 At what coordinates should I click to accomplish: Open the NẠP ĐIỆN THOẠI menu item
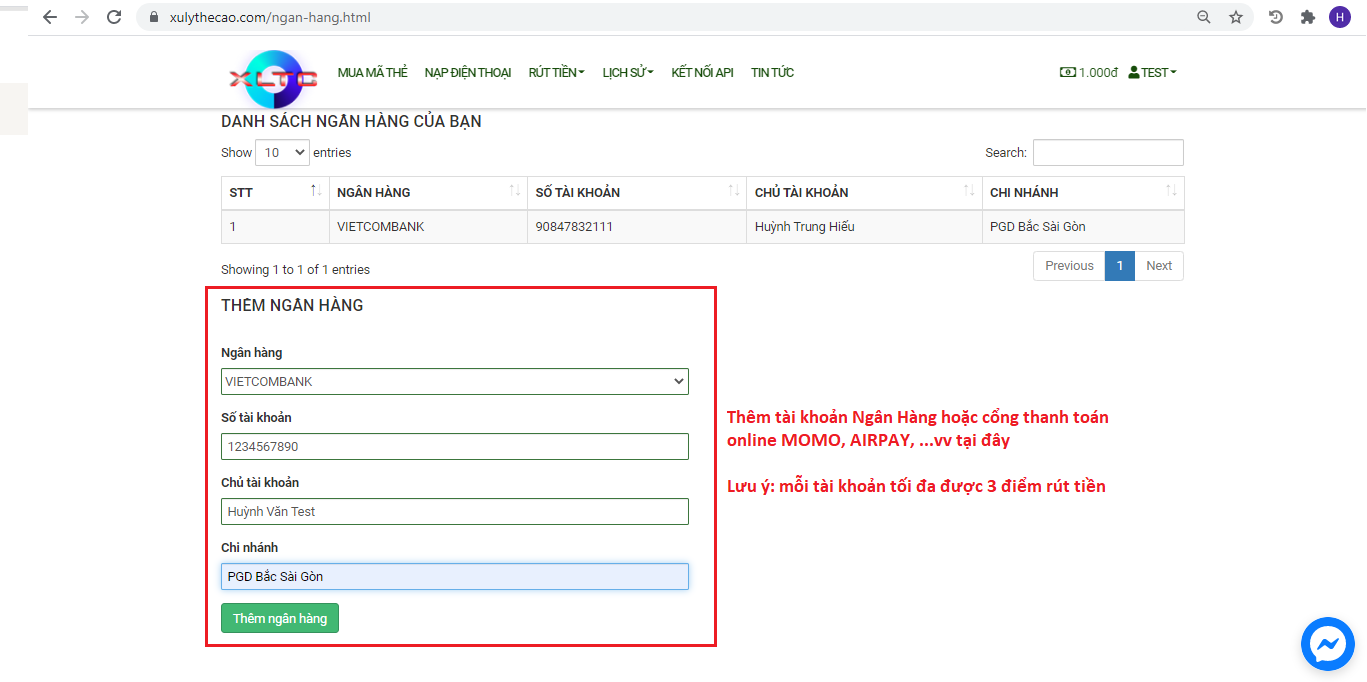[468, 73]
